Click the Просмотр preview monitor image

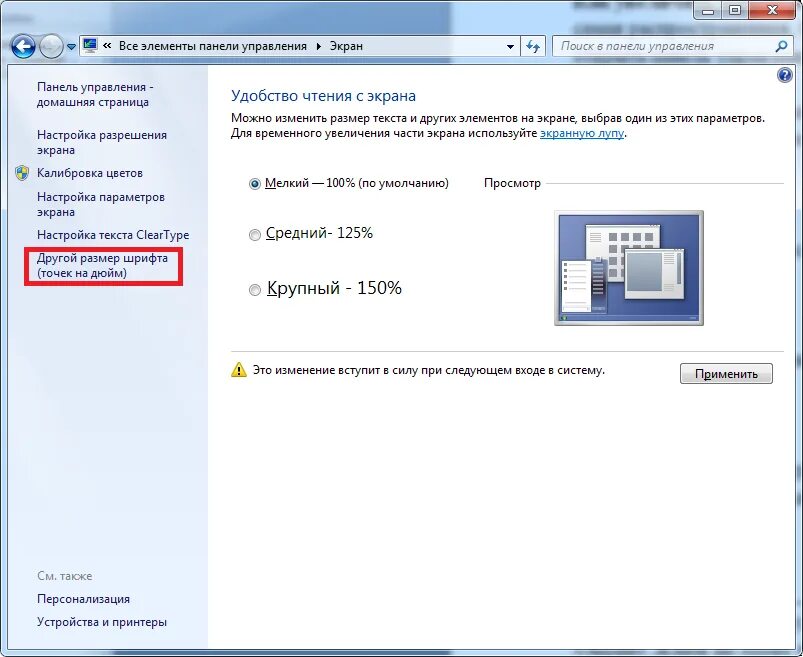[629, 267]
